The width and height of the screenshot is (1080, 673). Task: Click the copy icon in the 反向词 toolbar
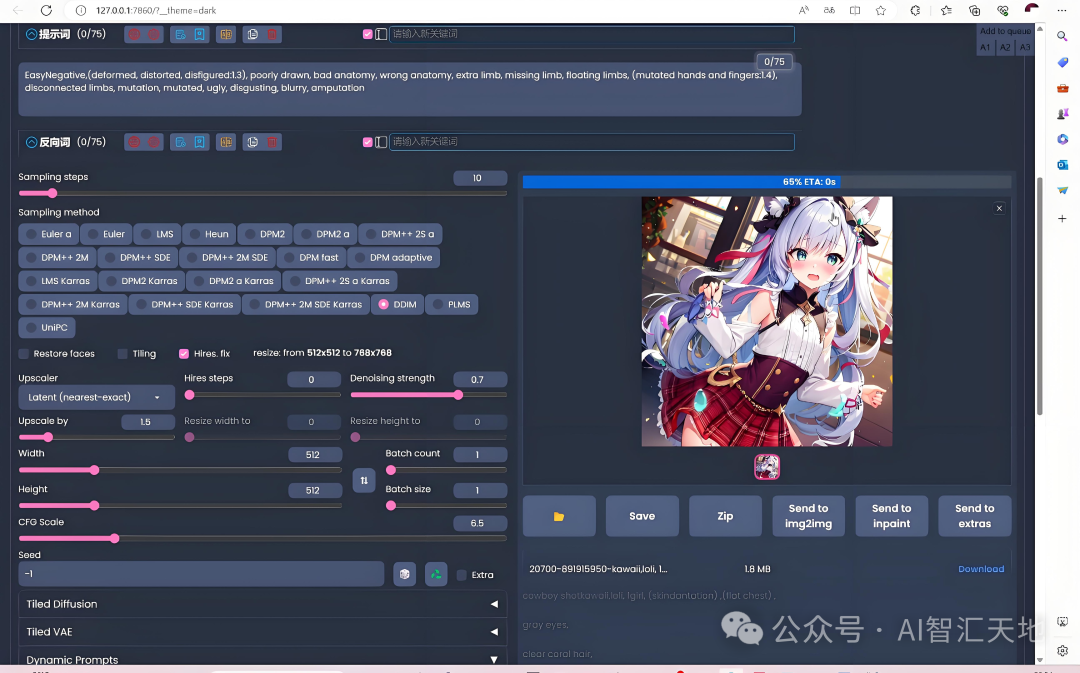(253, 142)
